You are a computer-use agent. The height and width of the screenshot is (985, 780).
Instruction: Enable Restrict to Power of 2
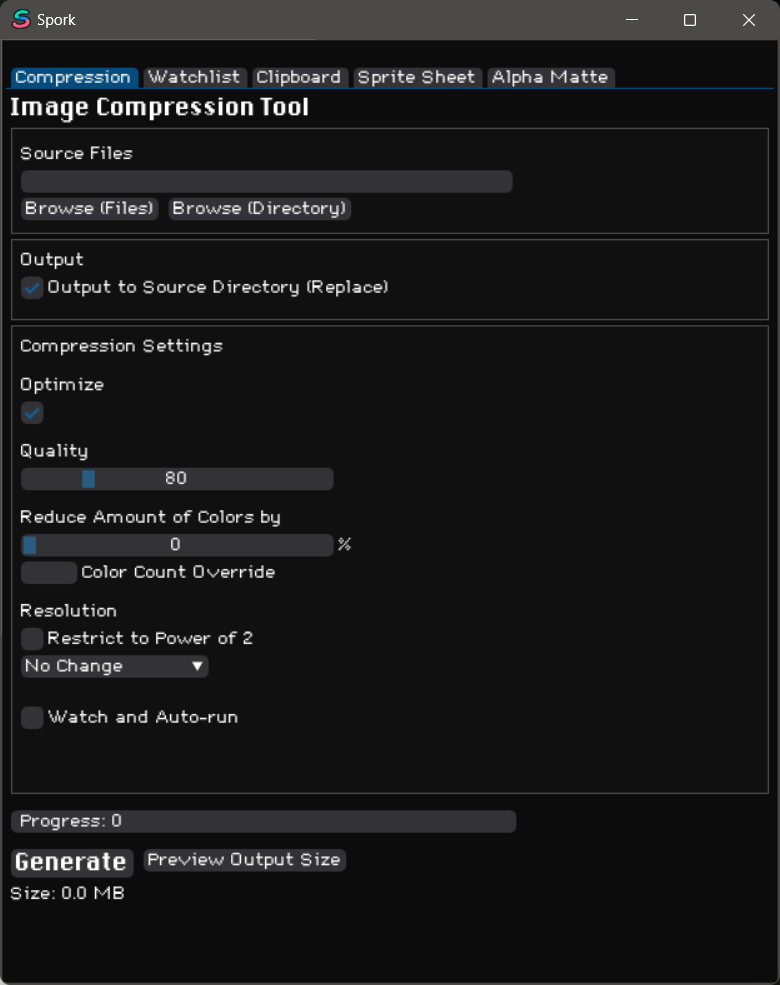tap(33, 638)
